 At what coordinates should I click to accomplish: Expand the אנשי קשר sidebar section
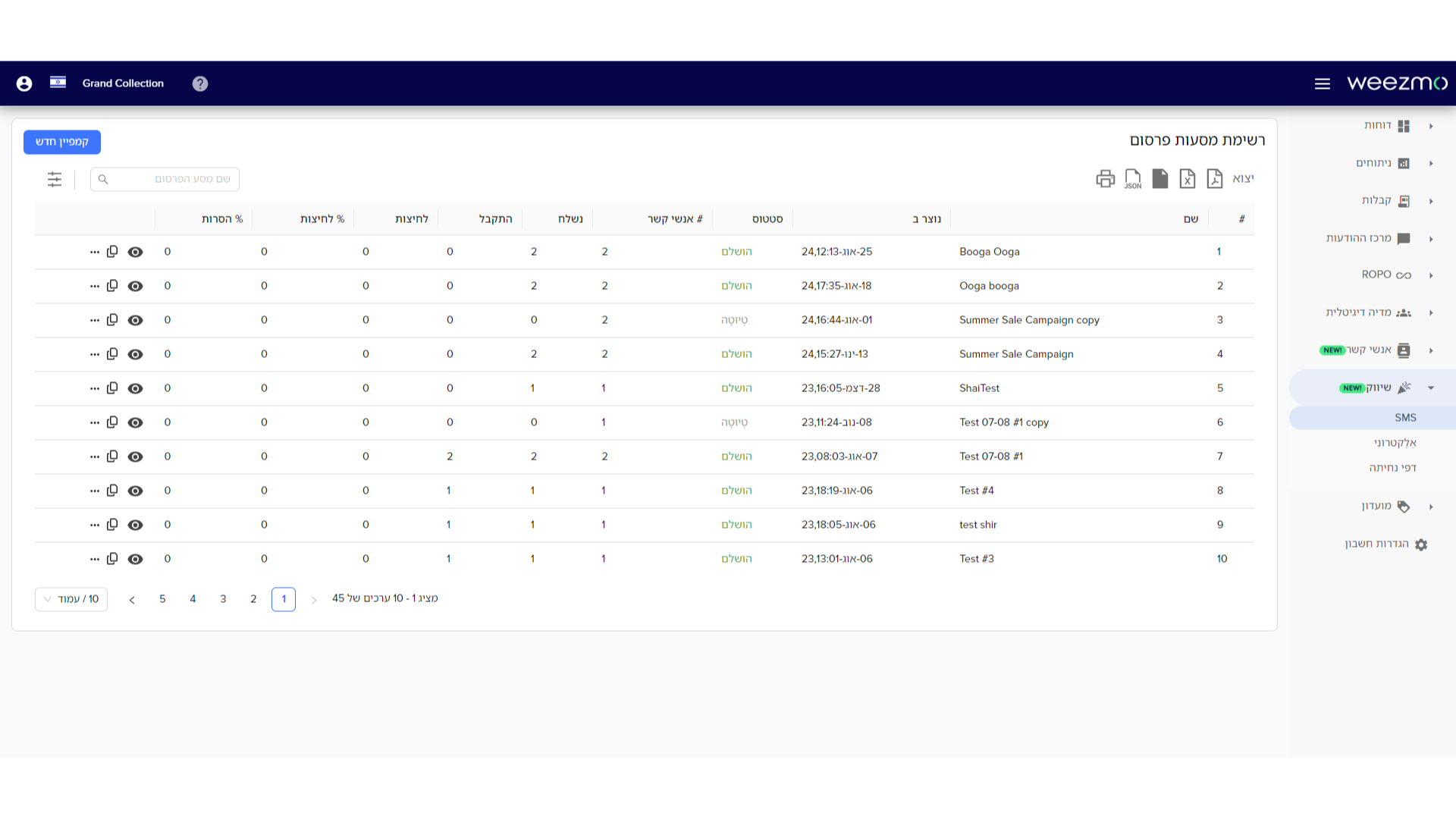(x=1431, y=350)
